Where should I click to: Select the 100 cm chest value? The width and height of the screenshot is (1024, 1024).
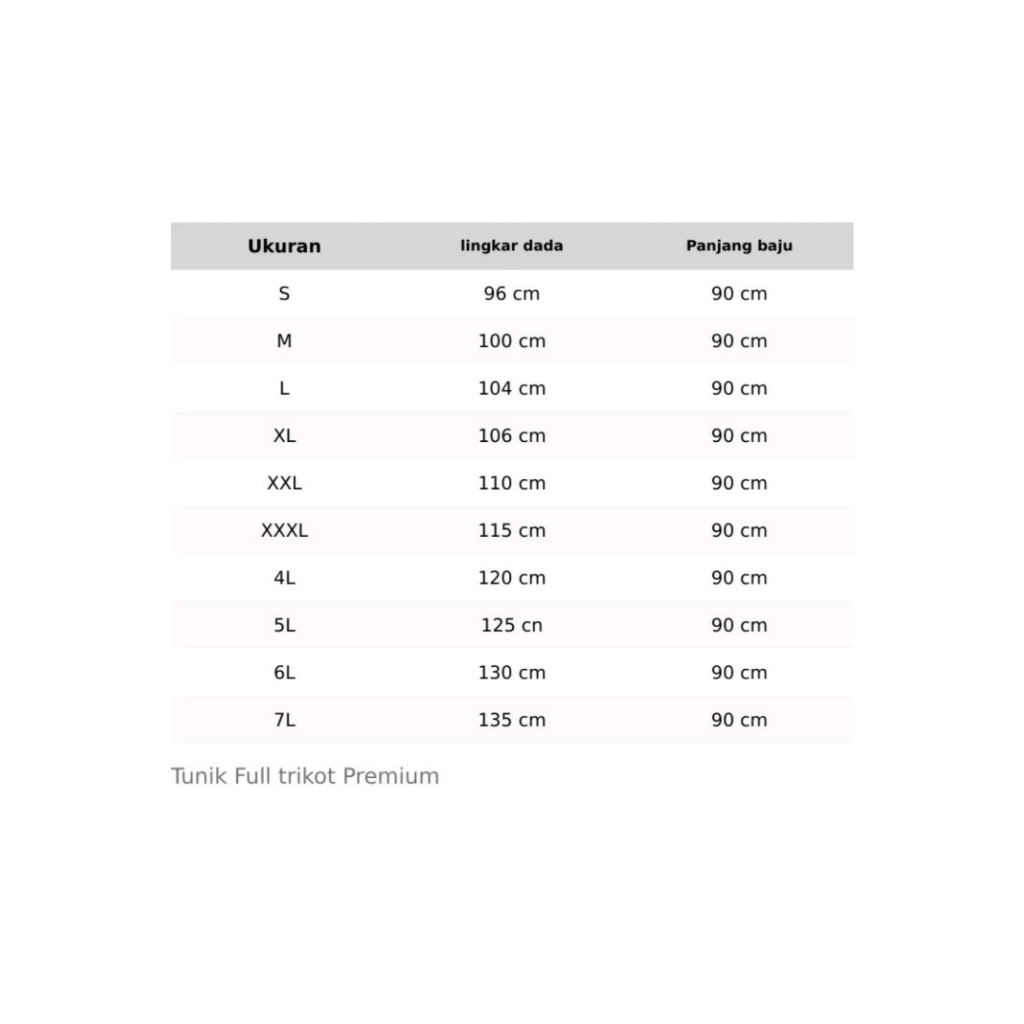[x=511, y=341]
